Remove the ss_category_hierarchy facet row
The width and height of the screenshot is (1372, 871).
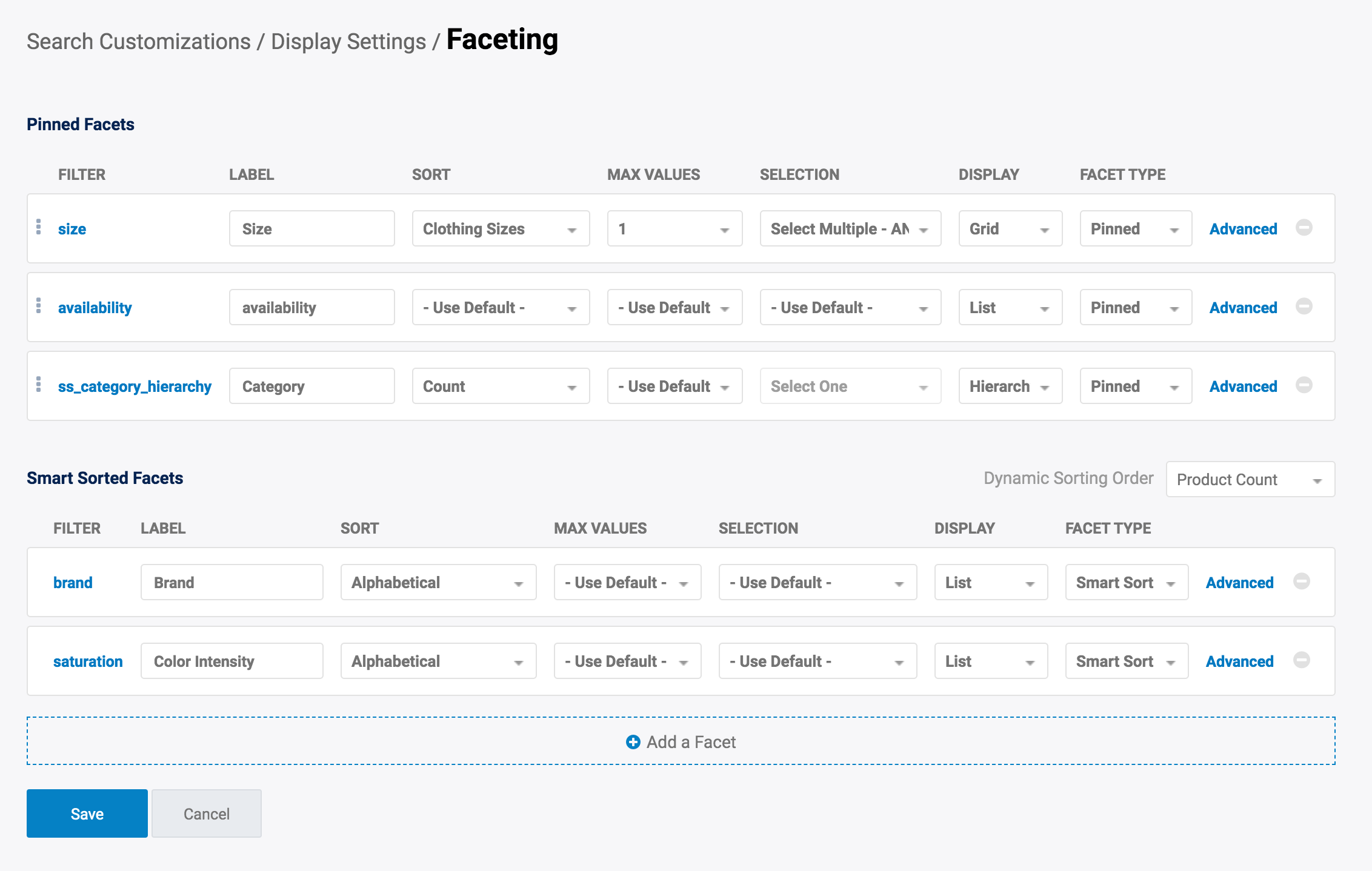[x=1304, y=385]
